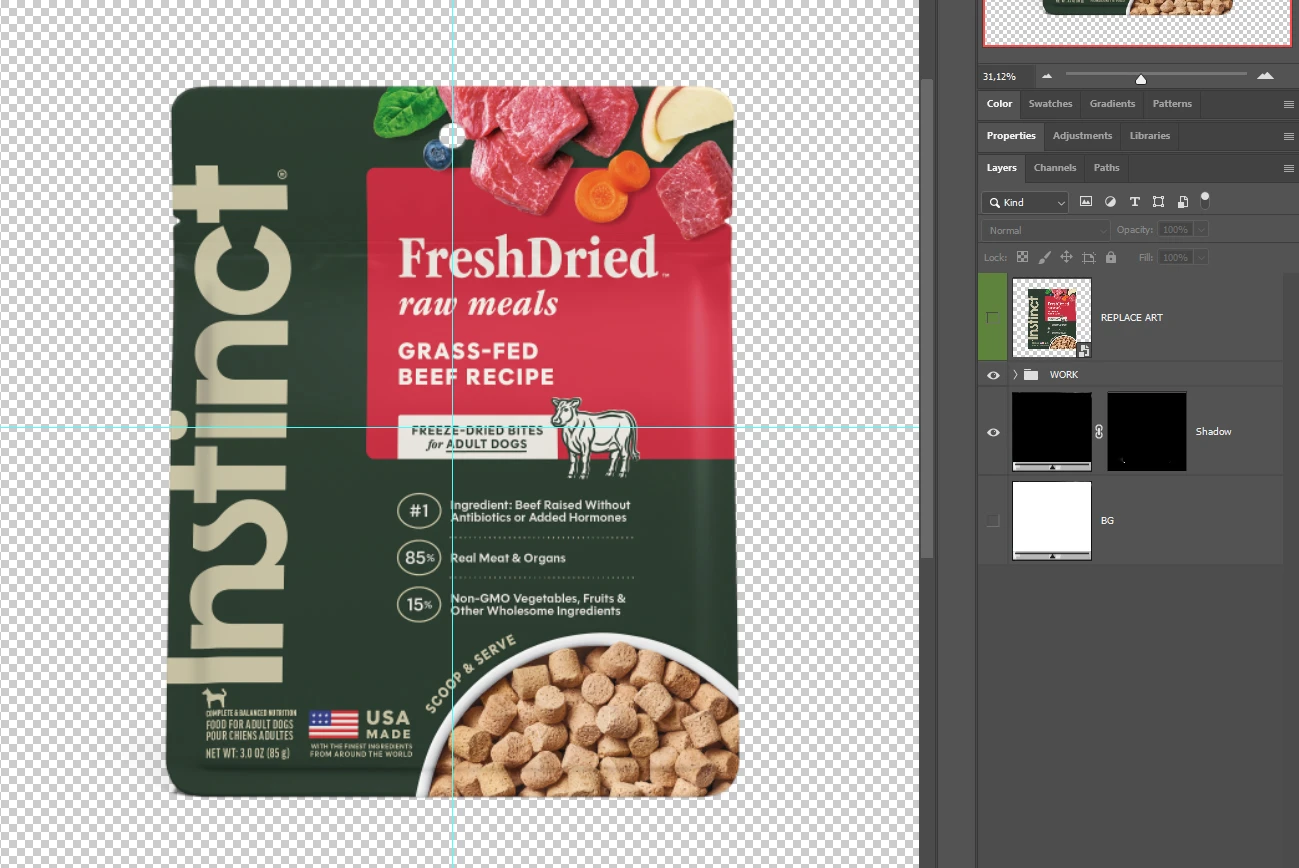Click the USA flag on the canvas artwork
This screenshot has width=1299, height=868.
pyautogui.click(x=333, y=724)
